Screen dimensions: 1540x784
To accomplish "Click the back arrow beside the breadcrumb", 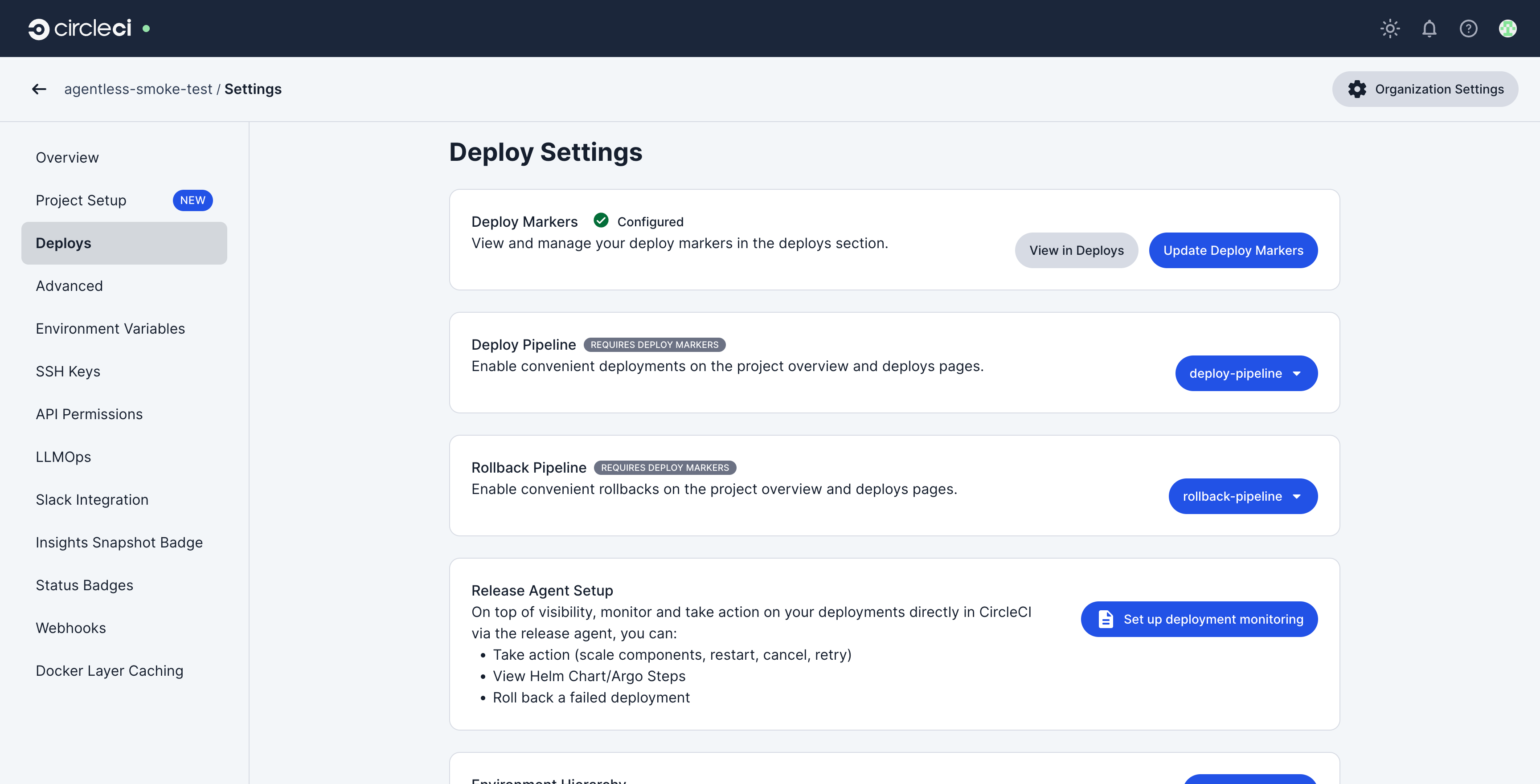I will (x=39, y=89).
